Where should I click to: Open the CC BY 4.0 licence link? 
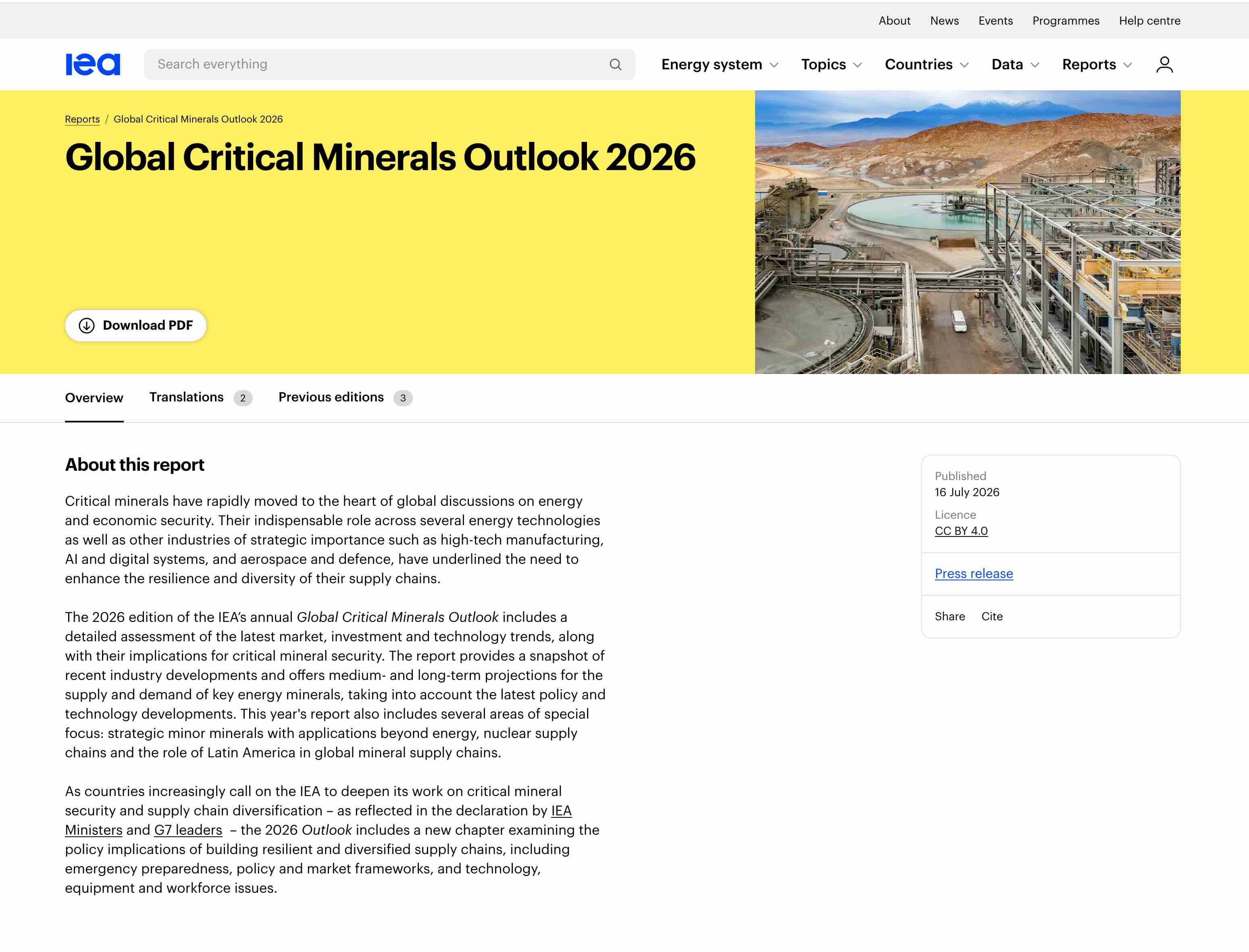click(961, 531)
